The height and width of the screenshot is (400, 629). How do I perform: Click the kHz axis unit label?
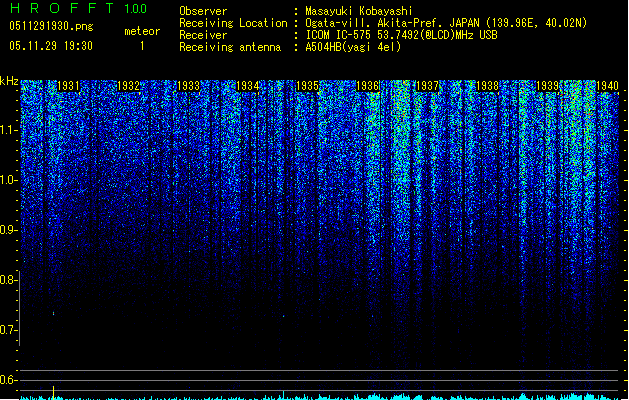pos(9,81)
